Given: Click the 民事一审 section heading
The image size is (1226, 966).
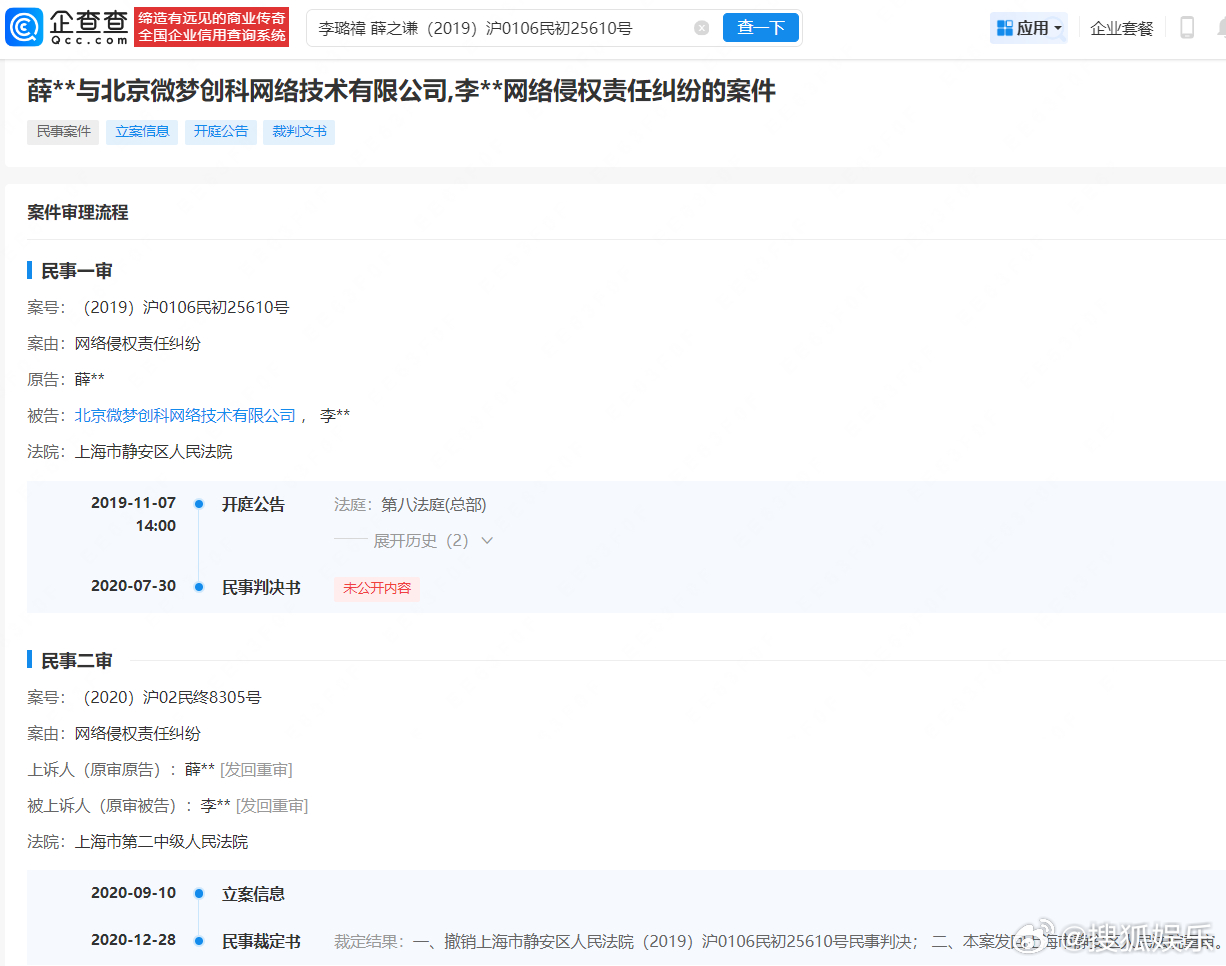Looking at the screenshot, I should click(76, 271).
